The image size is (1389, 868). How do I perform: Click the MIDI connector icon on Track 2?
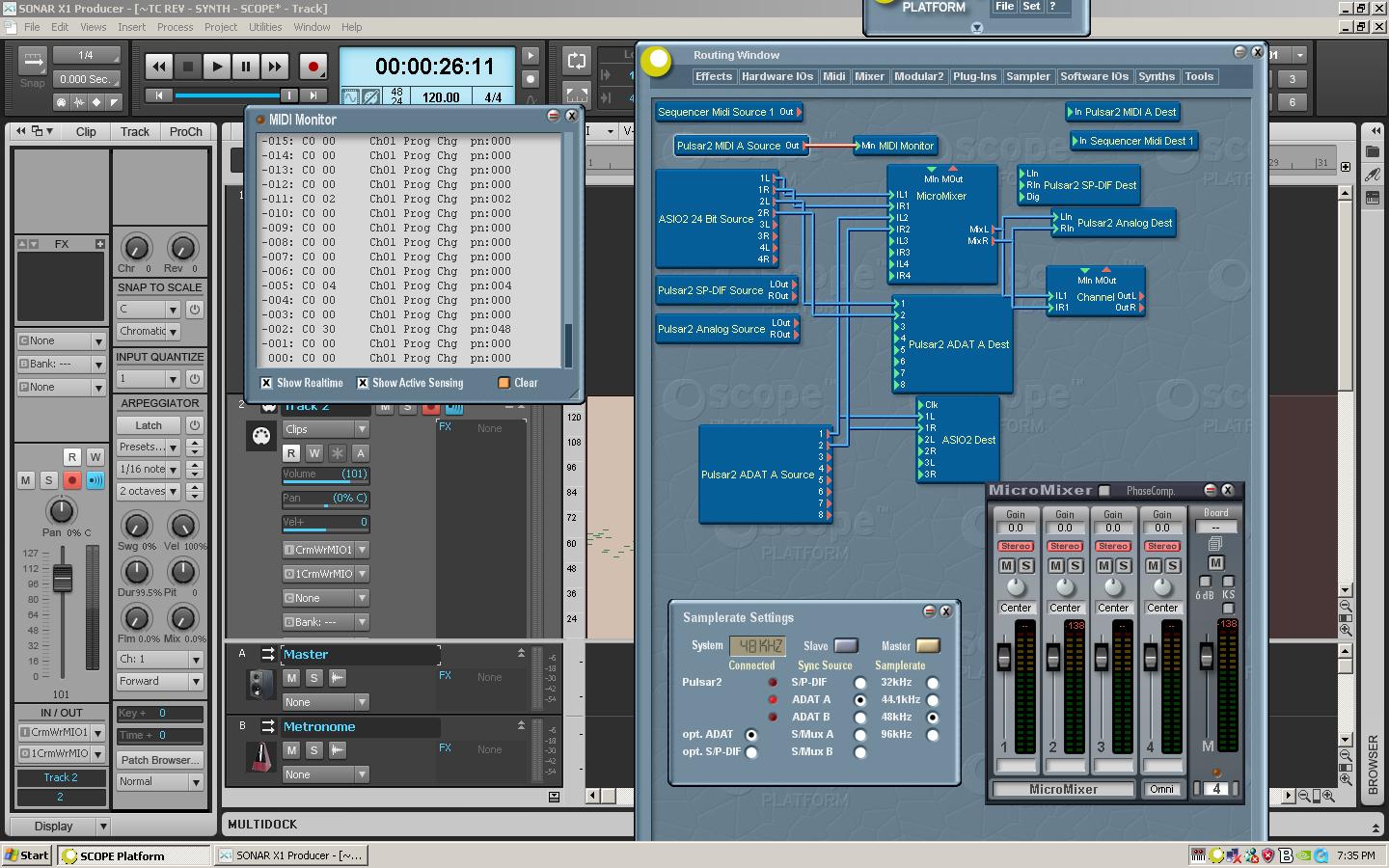261,436
